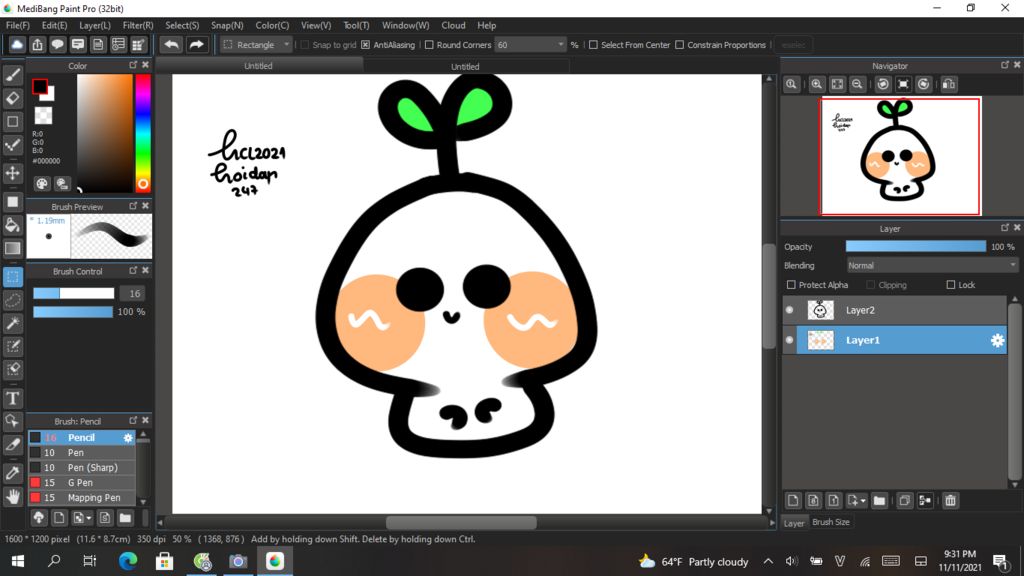Open the Blending mode dropdown
The width and height of the screenshot is (1024, 576).
[x=932, y=266]
